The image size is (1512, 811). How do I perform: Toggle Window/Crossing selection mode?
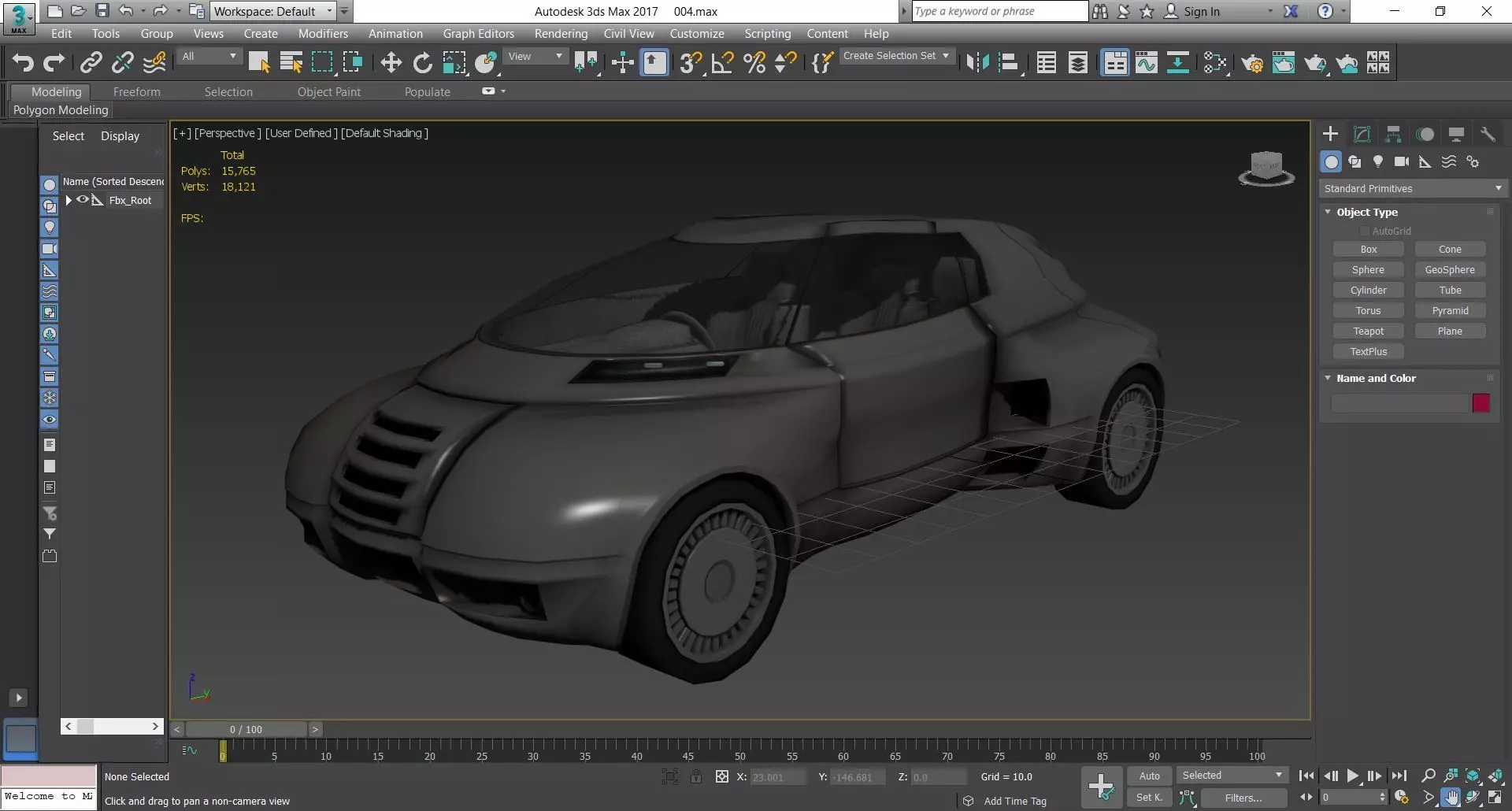point(353,63)
